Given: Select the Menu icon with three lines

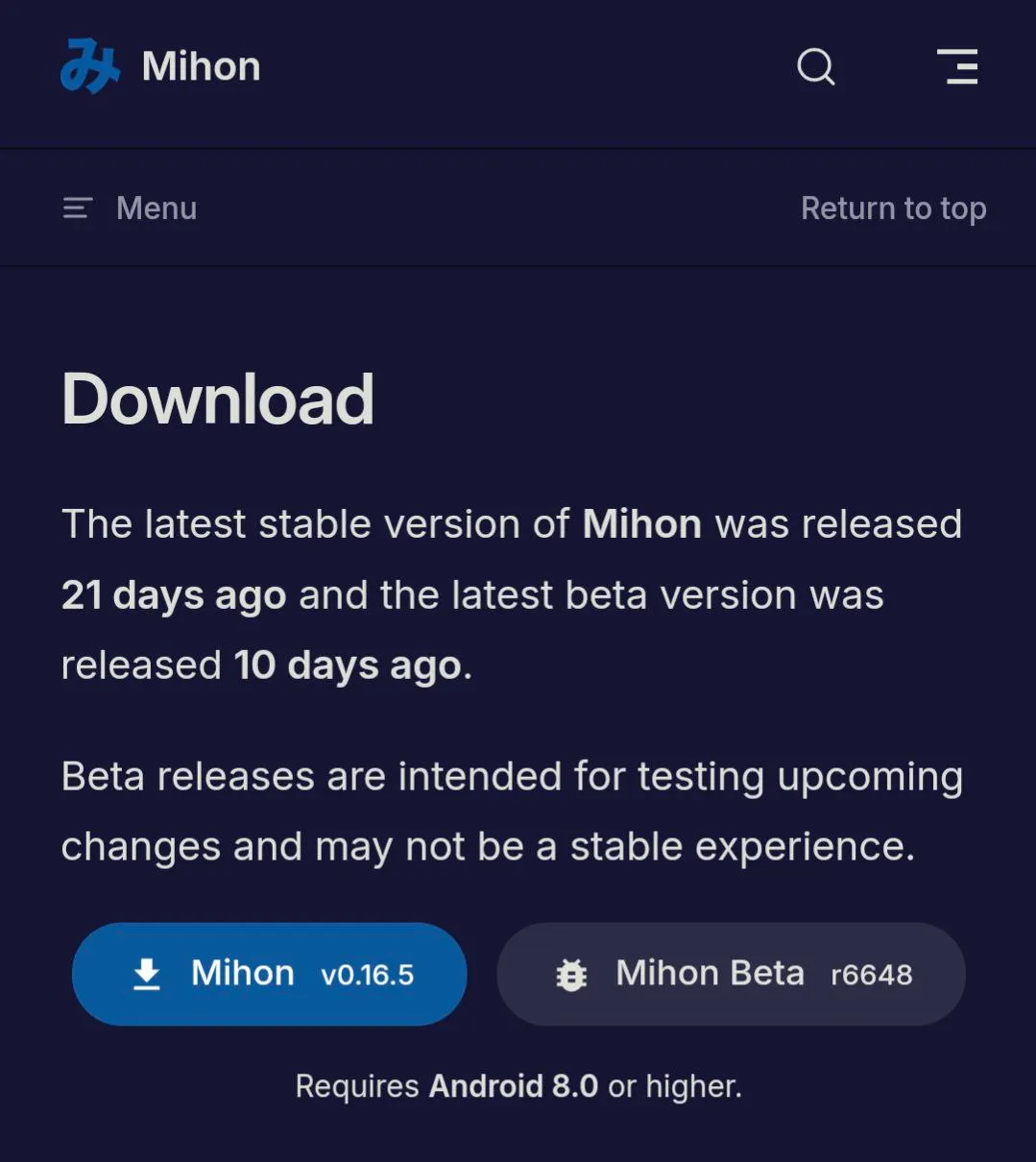Looking at the screenshot, I should click(76, 207).
